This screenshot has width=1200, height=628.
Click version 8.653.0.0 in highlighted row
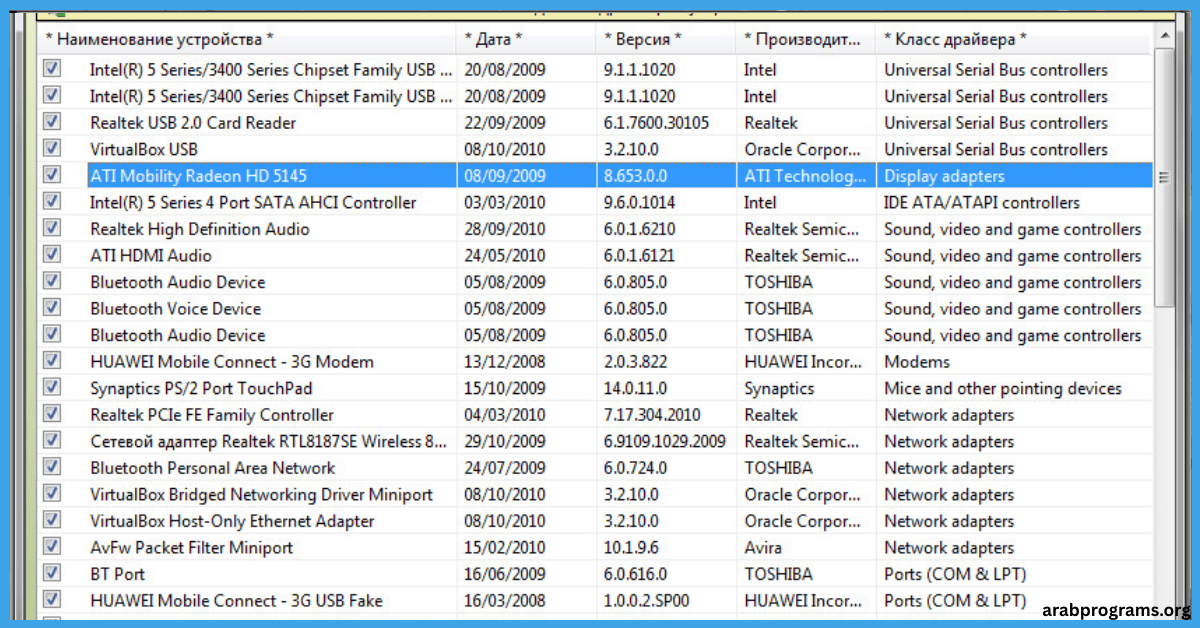click(635, 176)
